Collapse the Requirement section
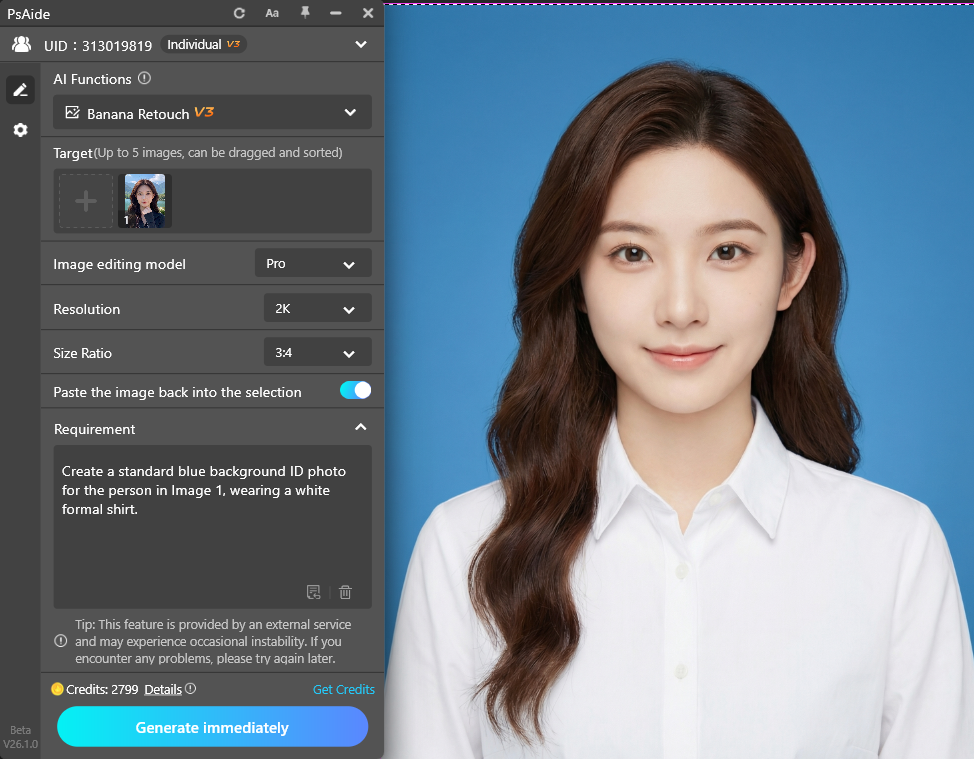The width and height of the screenshot is (974, 759). tap(361, 426)
